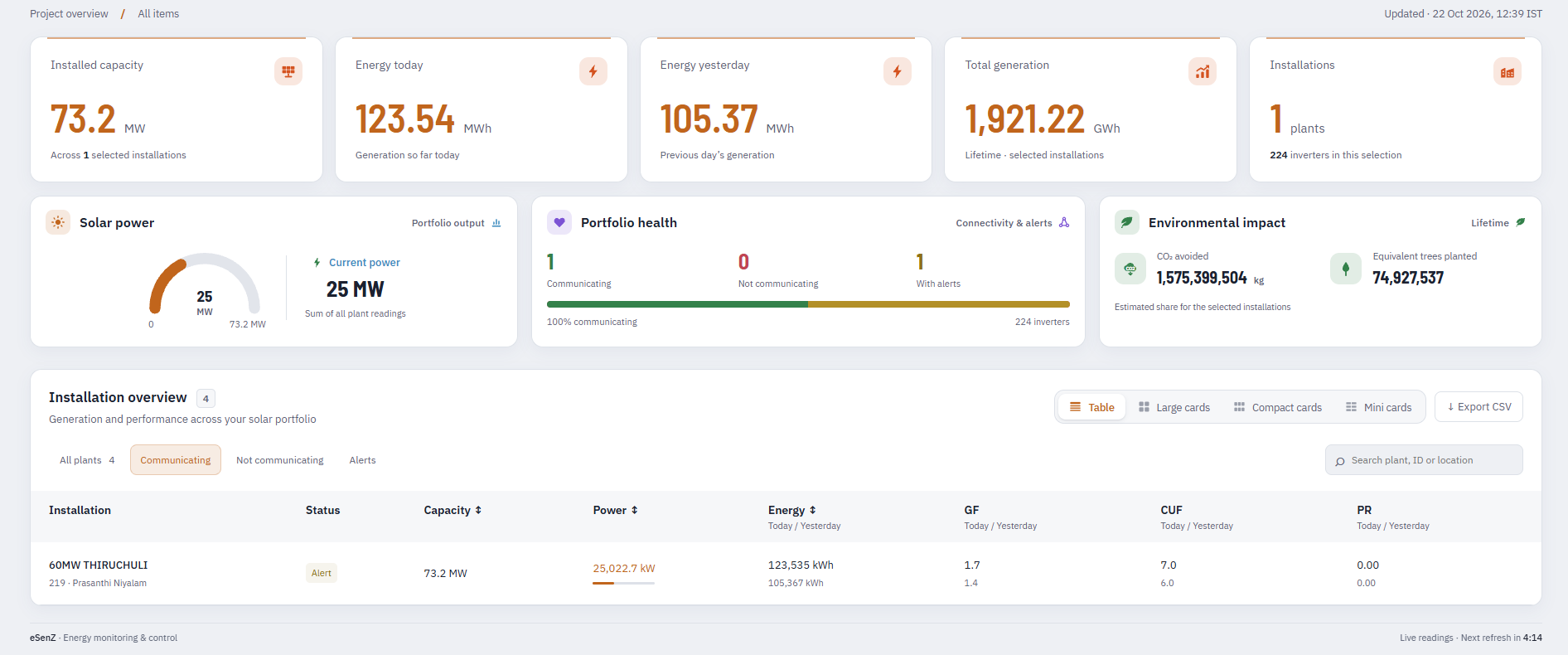
Task: Click the lightning bolt icon on Energy yesterday card
Action: (898, 71)
